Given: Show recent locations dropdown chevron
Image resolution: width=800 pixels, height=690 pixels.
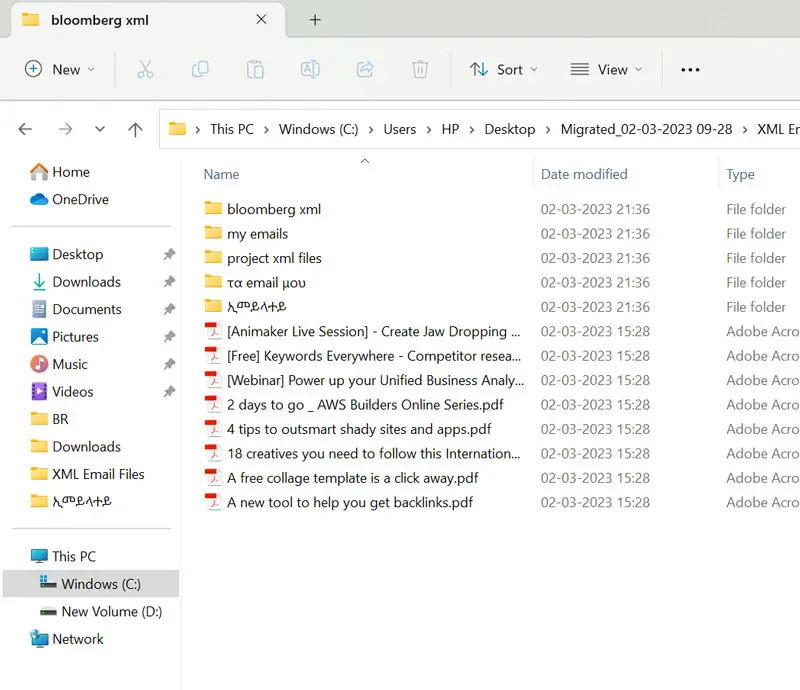Looking at the screenshot, I should click(x=100, y=129).
